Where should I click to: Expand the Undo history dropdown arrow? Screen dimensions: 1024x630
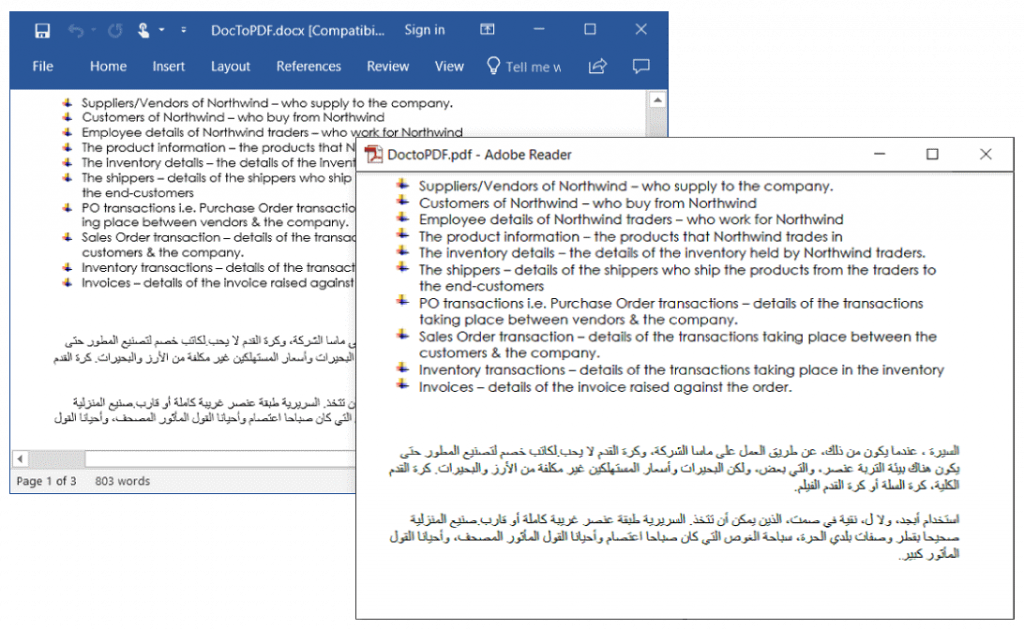click(x=94, y=30)
